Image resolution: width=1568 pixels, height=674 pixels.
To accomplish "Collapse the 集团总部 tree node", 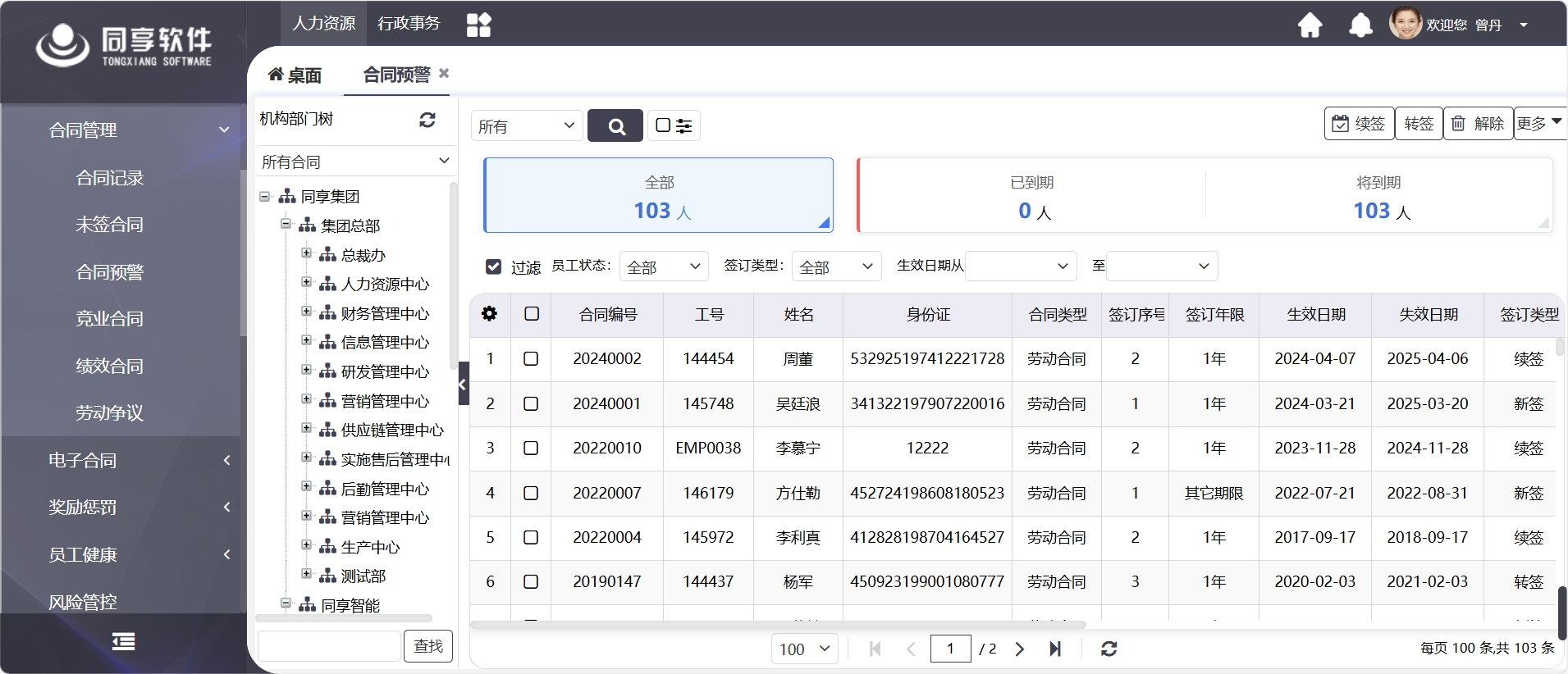I will 286,224.
